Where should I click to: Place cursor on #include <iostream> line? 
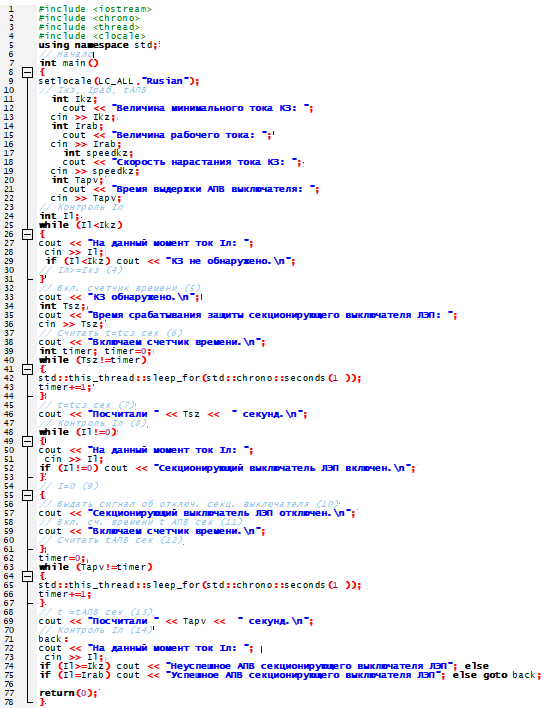point(95,9)
